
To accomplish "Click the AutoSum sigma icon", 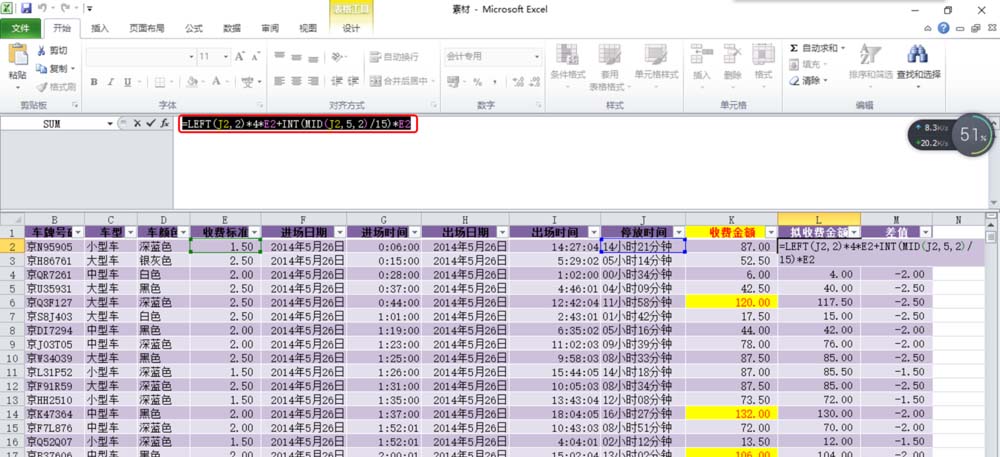I will 794,48.
